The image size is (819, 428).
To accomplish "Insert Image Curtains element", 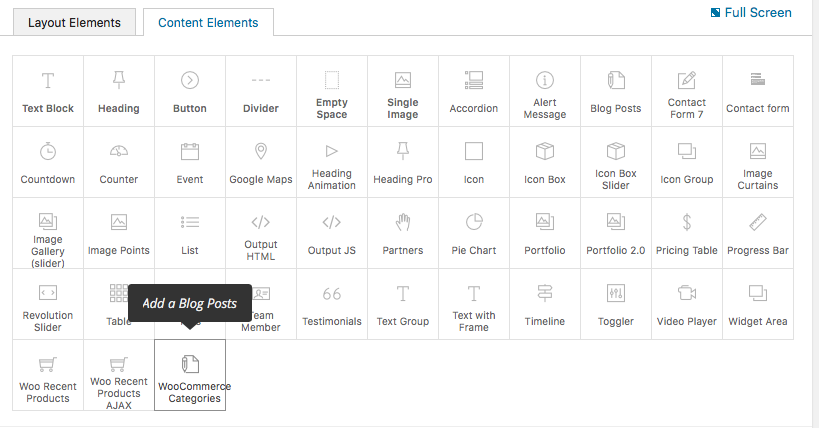I will point(758,163).
